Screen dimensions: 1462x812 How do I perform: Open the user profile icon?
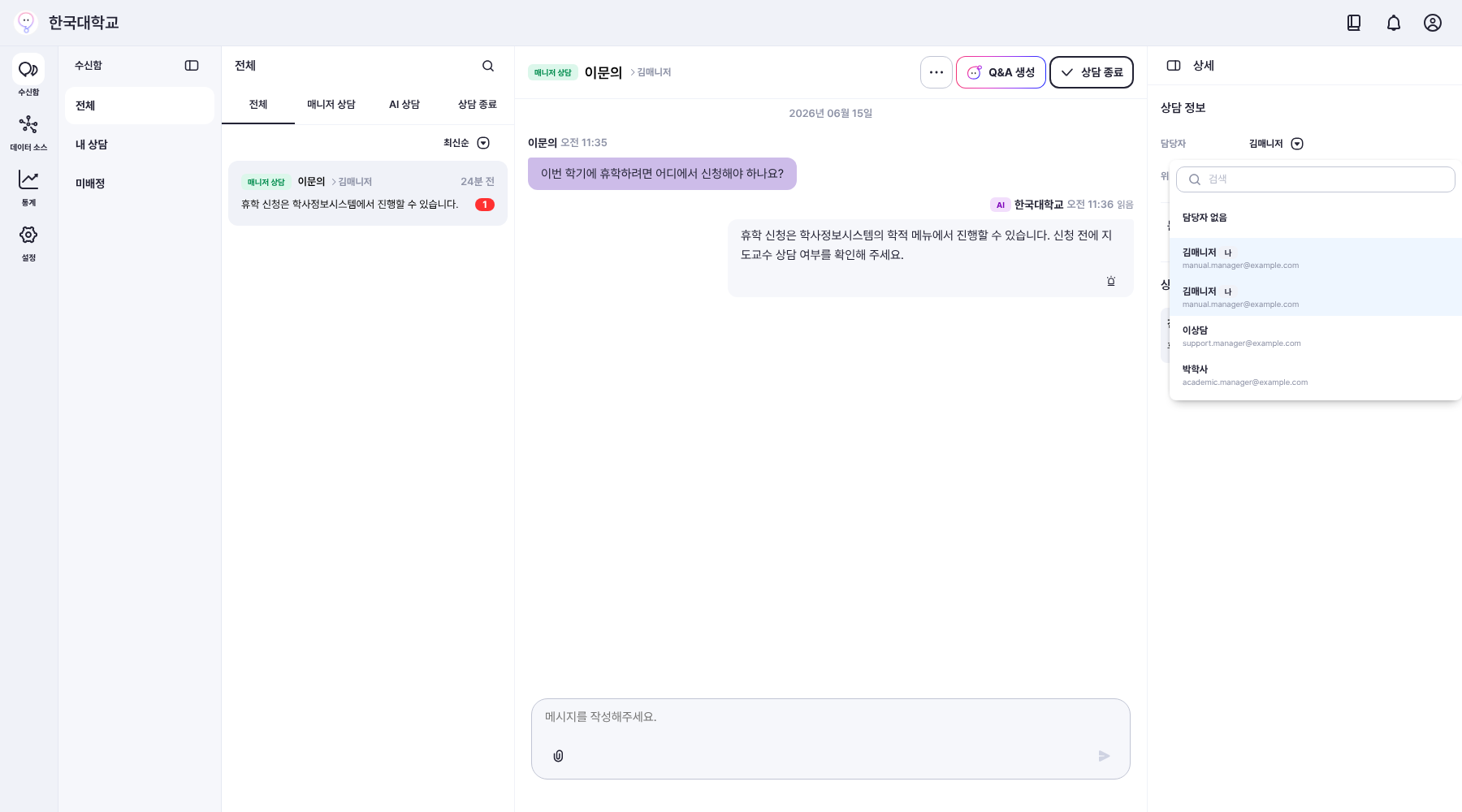click(1433, 23)
